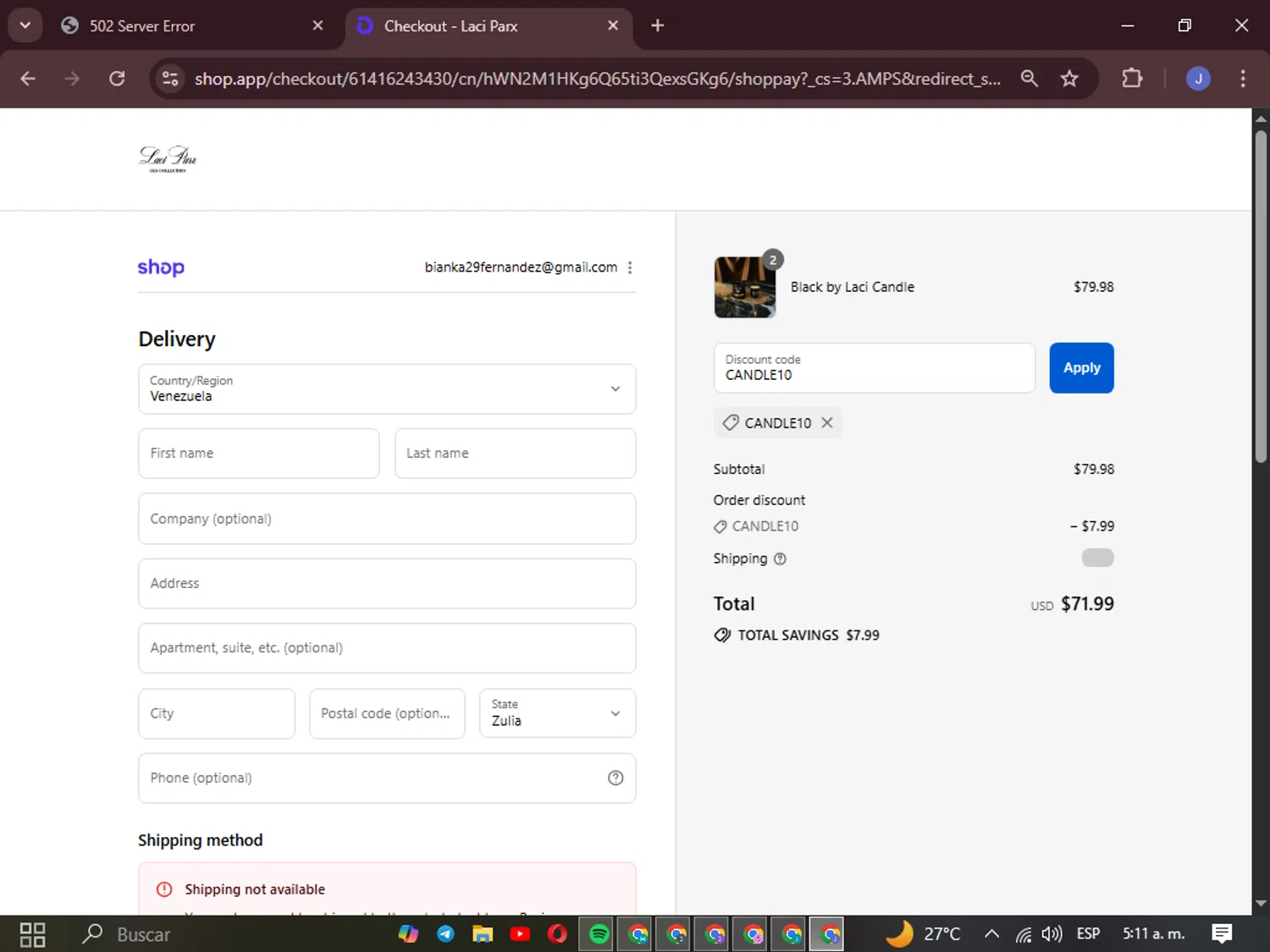Expand the Country/Region dropdown
Image resolution: width=1270 pixels, height=952 pixels.
pyautogui.click(x=387, y=389)
